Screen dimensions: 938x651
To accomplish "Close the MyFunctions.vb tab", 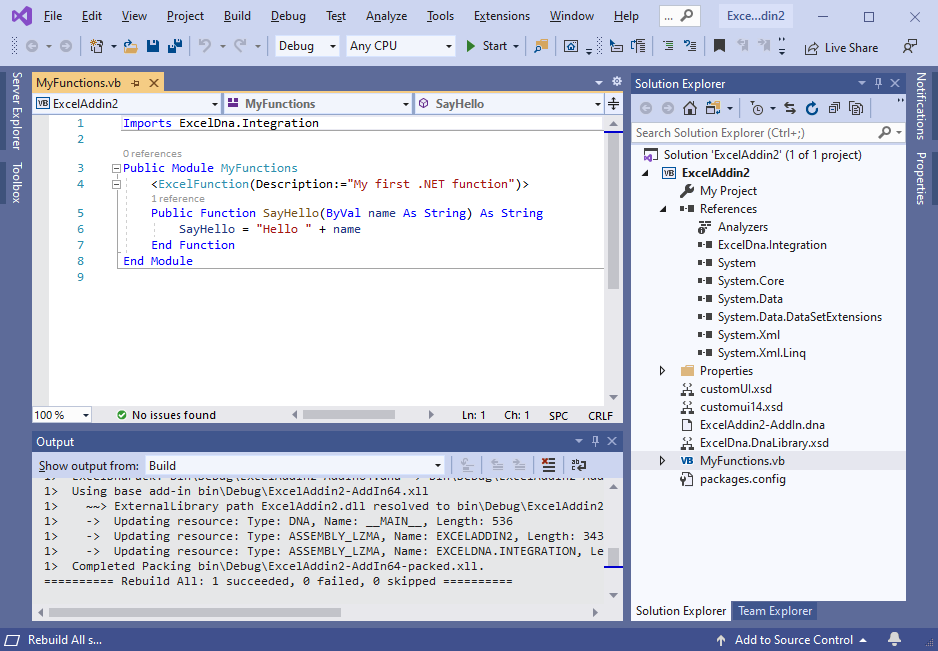I will [154, 83].
